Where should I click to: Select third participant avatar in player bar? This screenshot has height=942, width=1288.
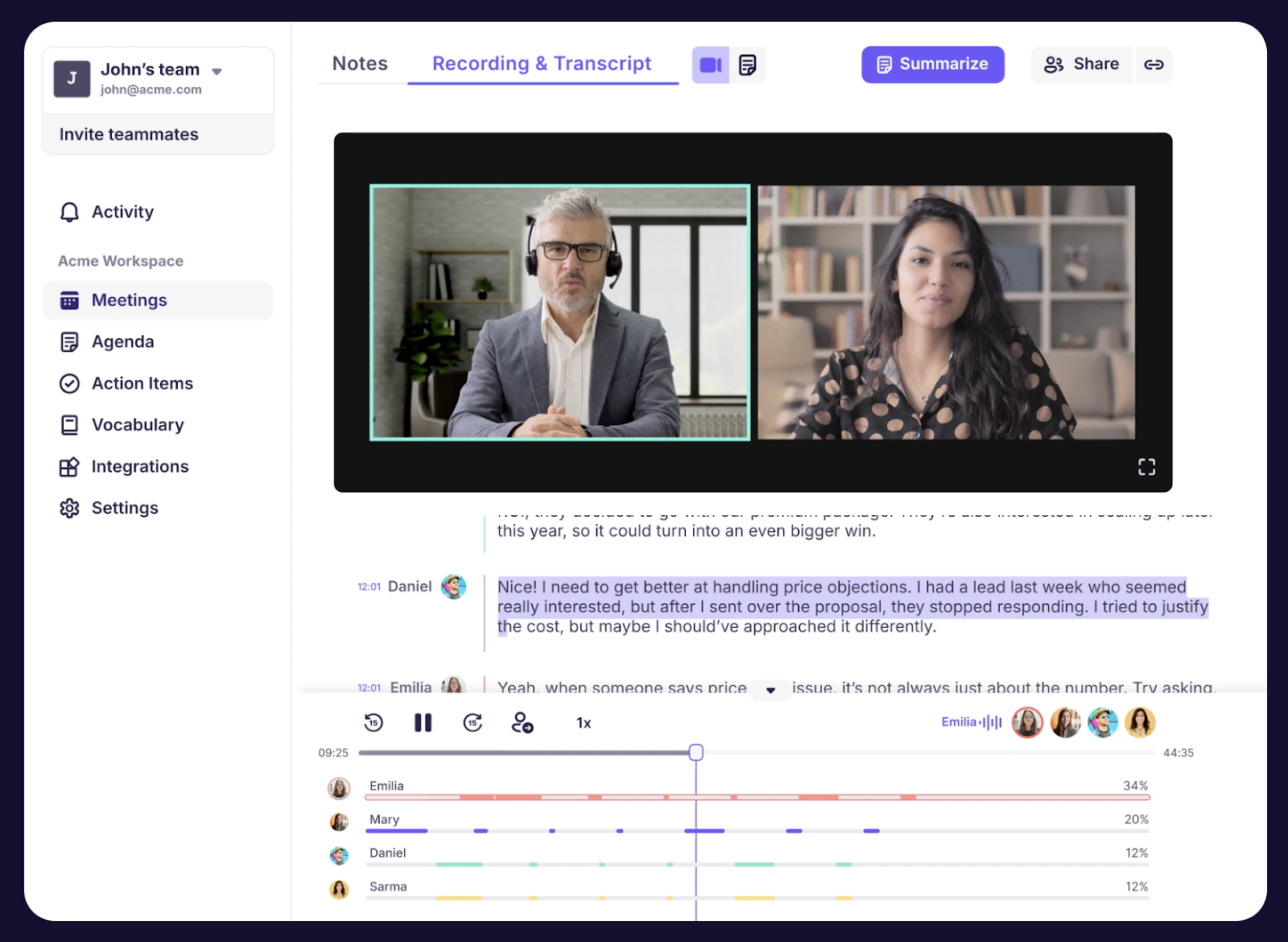(x=1103, y=722)
